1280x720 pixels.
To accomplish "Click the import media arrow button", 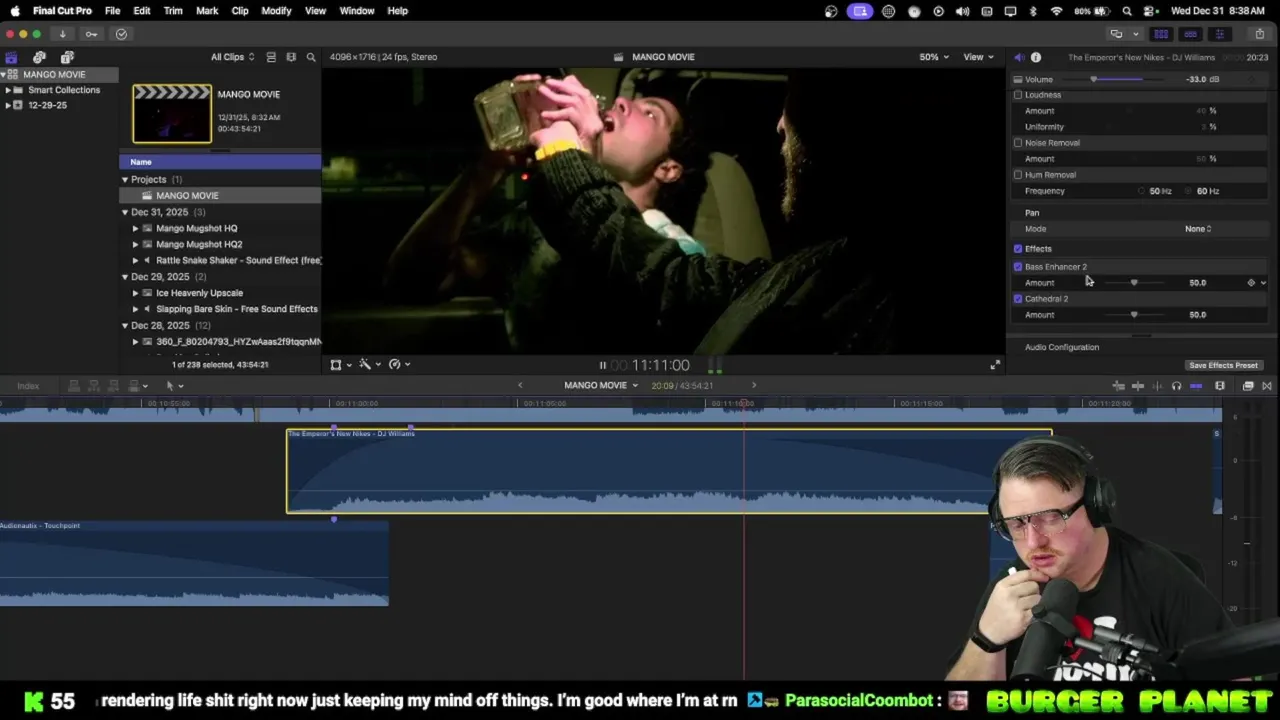I will coord(62,34).
